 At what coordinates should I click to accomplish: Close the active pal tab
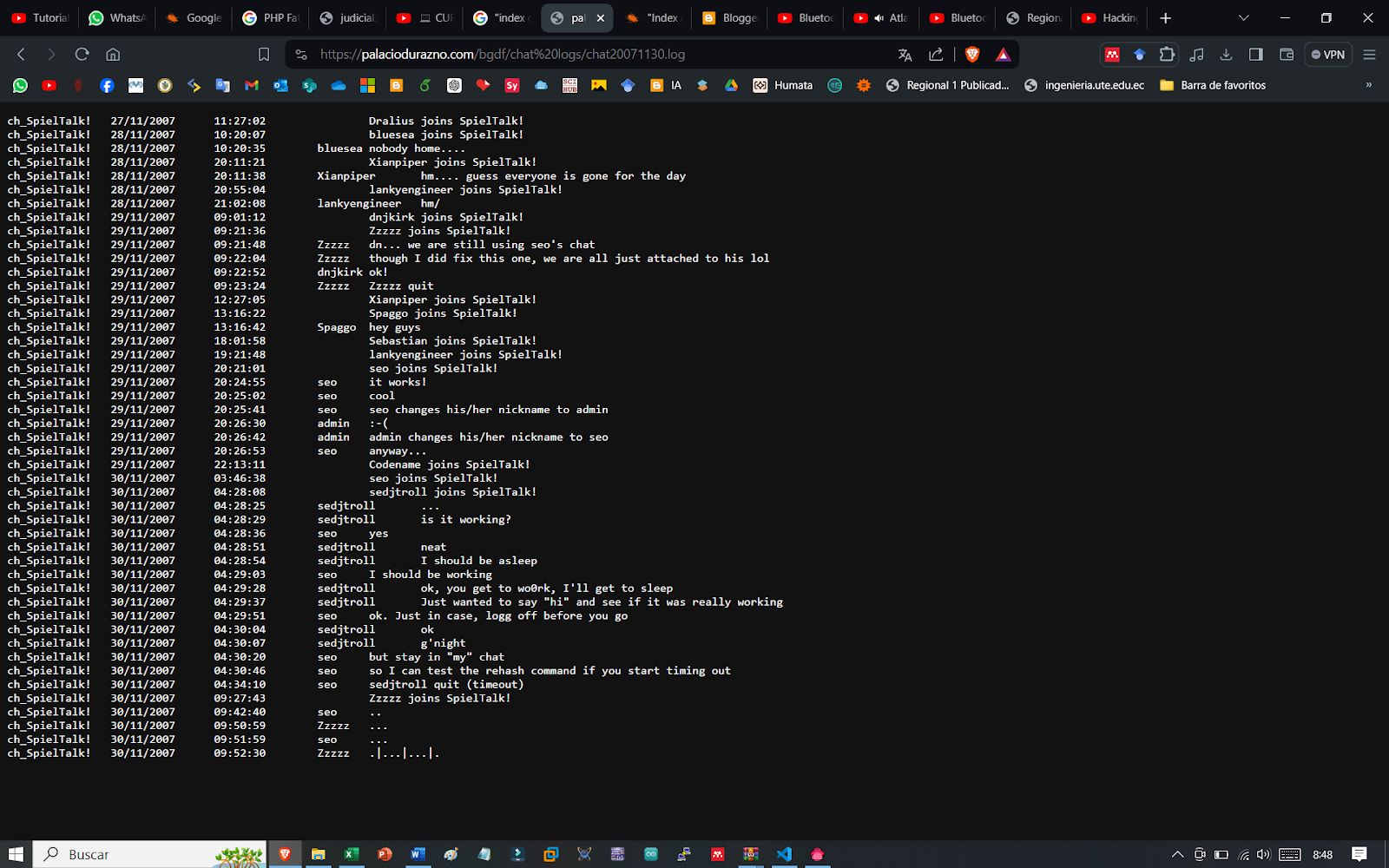pyautogui.click(x=601, y=17)
